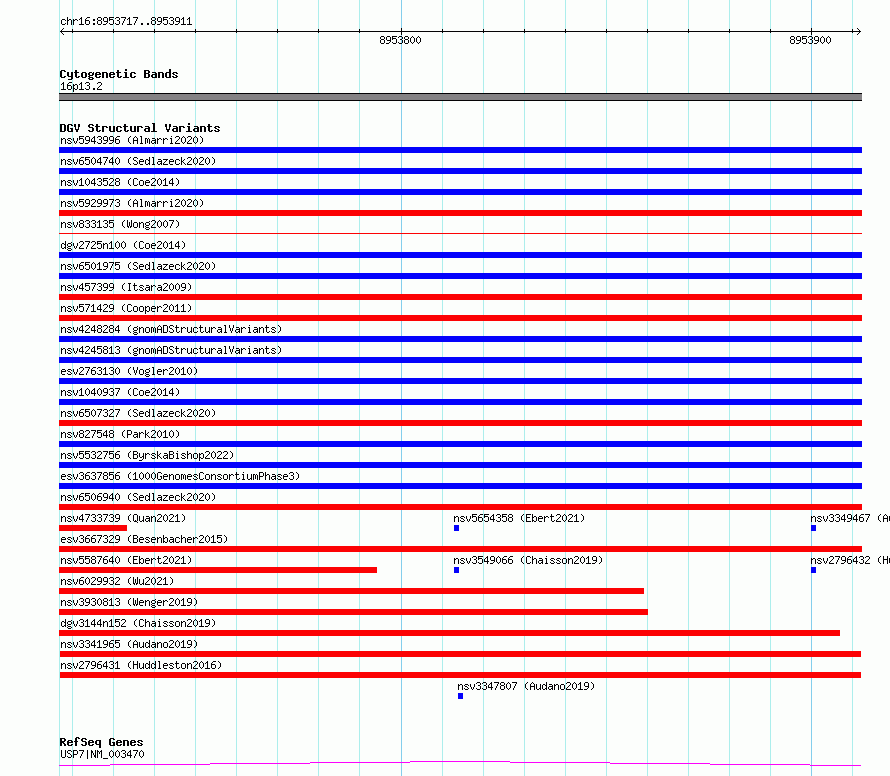
Task: Click the gray 16p13.2 cytogenetic band bar
Action: [460, 97]
